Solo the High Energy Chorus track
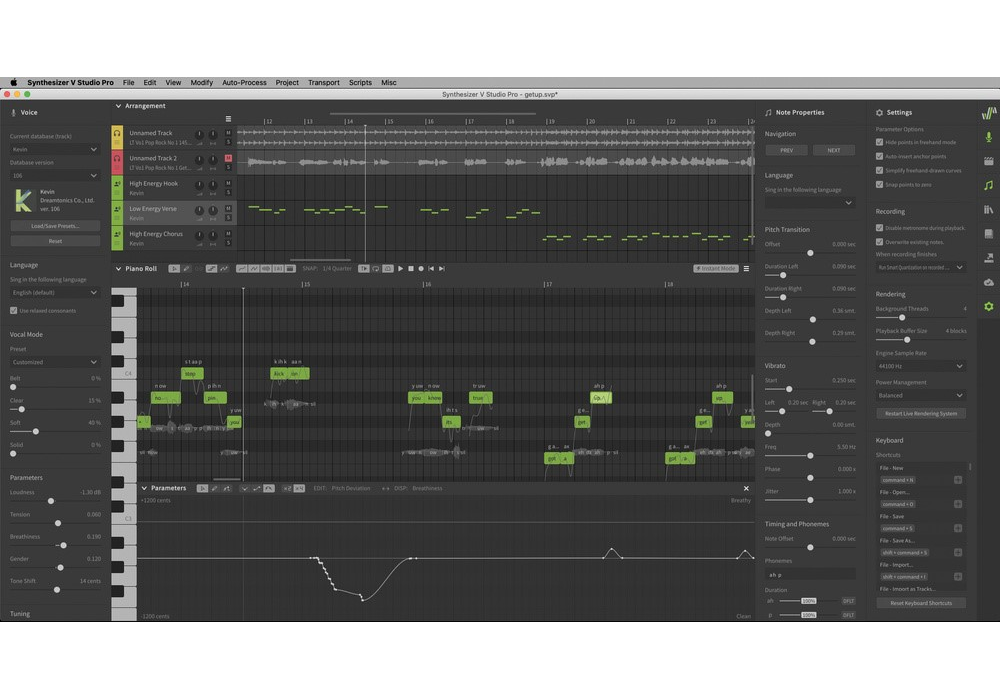The height and width of the screenshot is (700, 1000). 228,243
